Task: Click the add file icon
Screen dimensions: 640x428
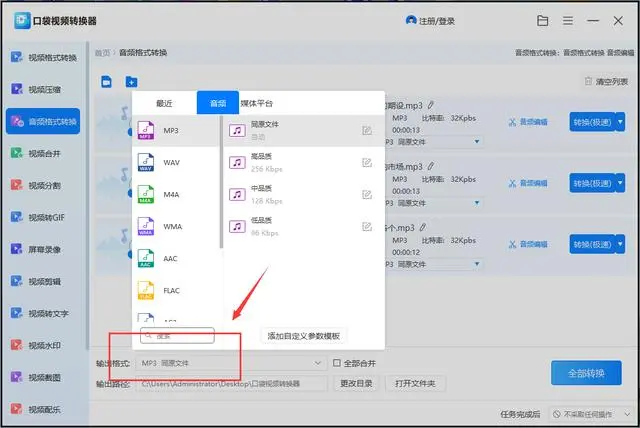Action: click(x=106, y=82)
